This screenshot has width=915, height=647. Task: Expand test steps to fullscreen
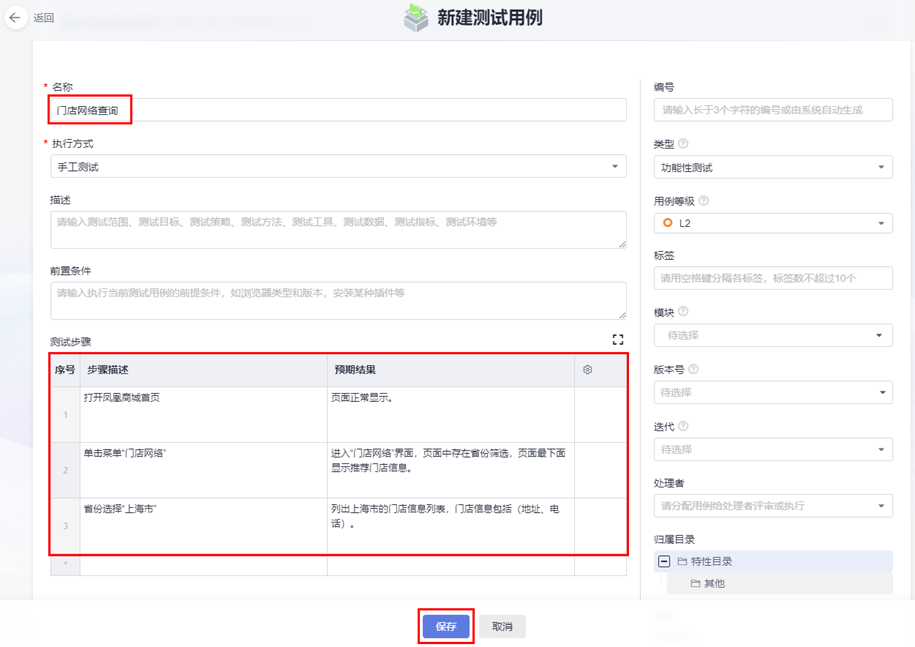[x=617, y=340]
